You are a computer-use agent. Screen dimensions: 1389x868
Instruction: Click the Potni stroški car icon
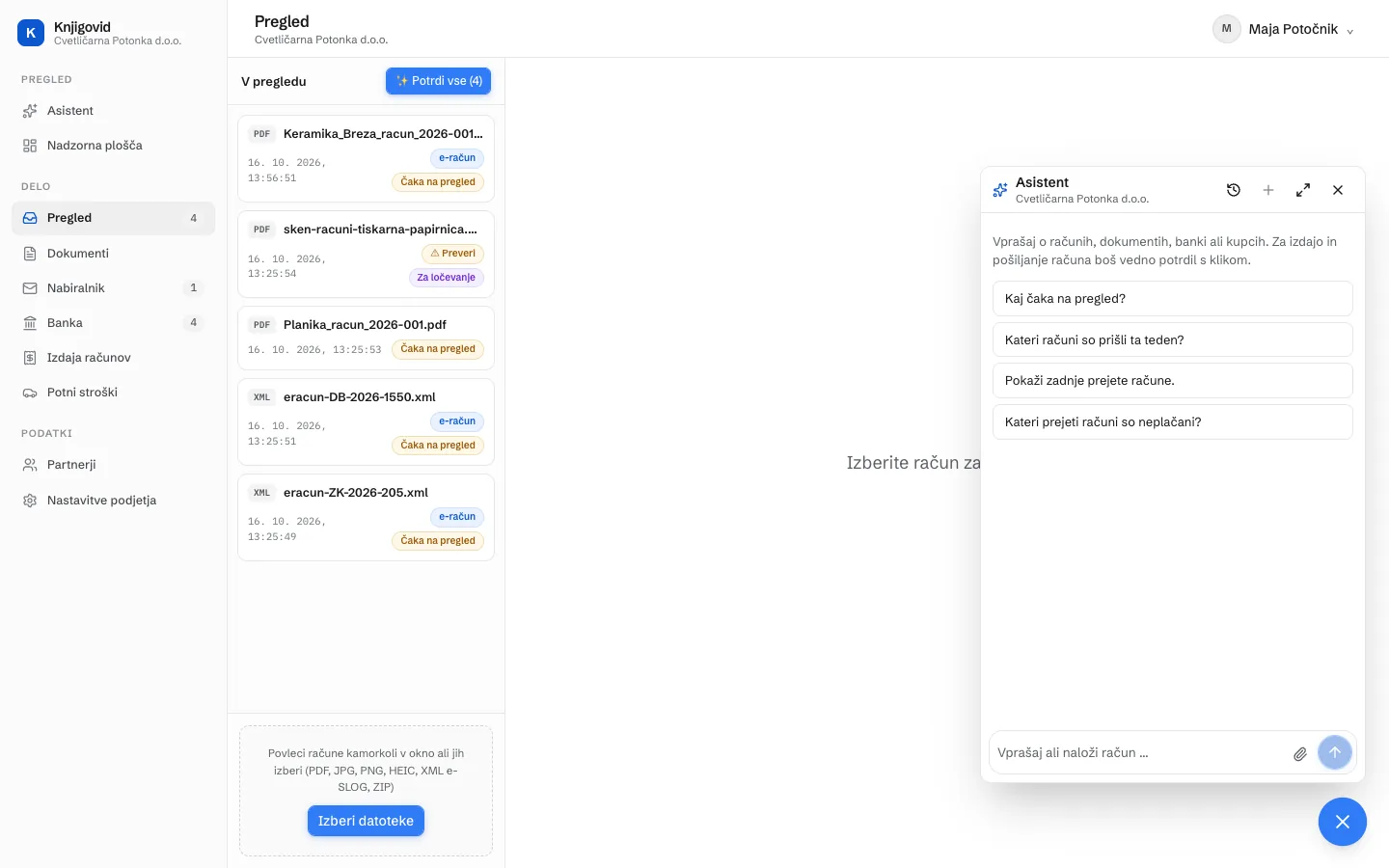click(30, 393)
